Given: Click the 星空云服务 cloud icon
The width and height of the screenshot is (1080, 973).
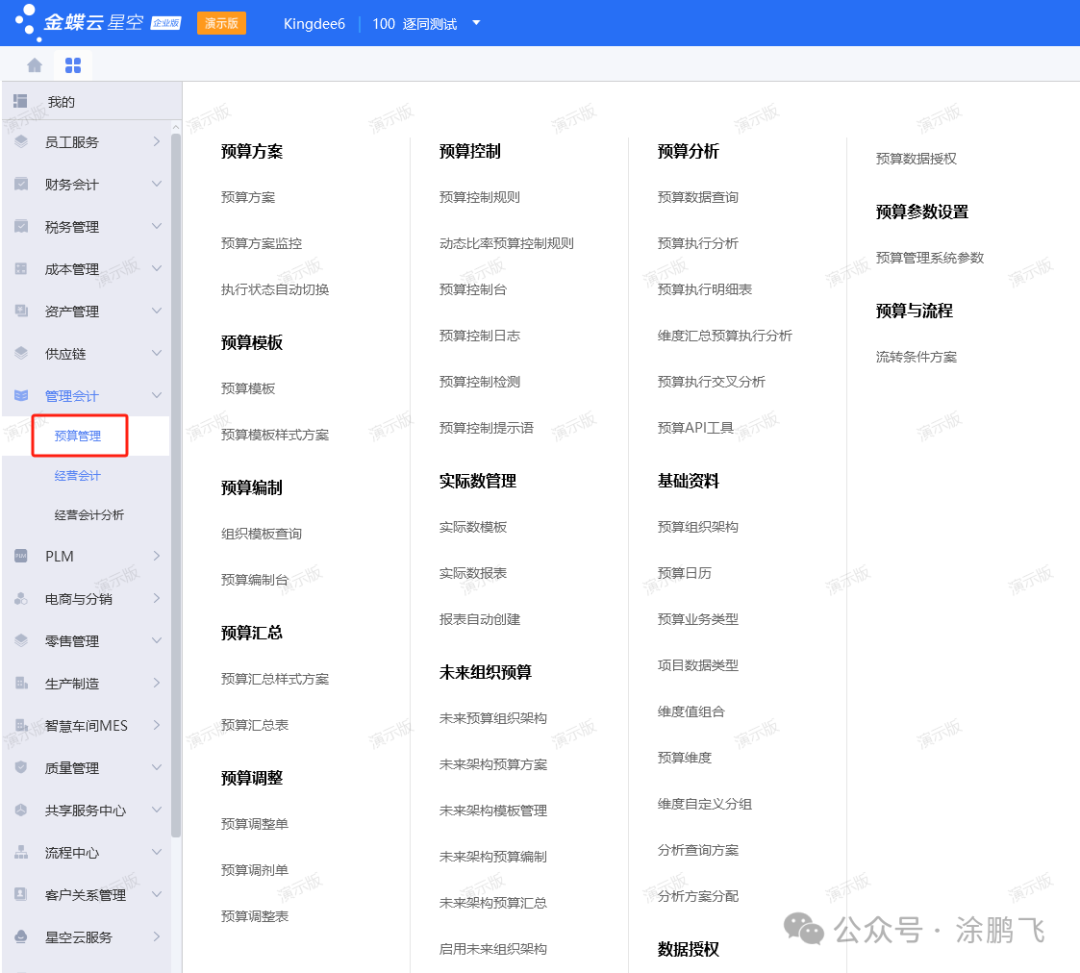Looking at the screenshot, I should [21, 937].
